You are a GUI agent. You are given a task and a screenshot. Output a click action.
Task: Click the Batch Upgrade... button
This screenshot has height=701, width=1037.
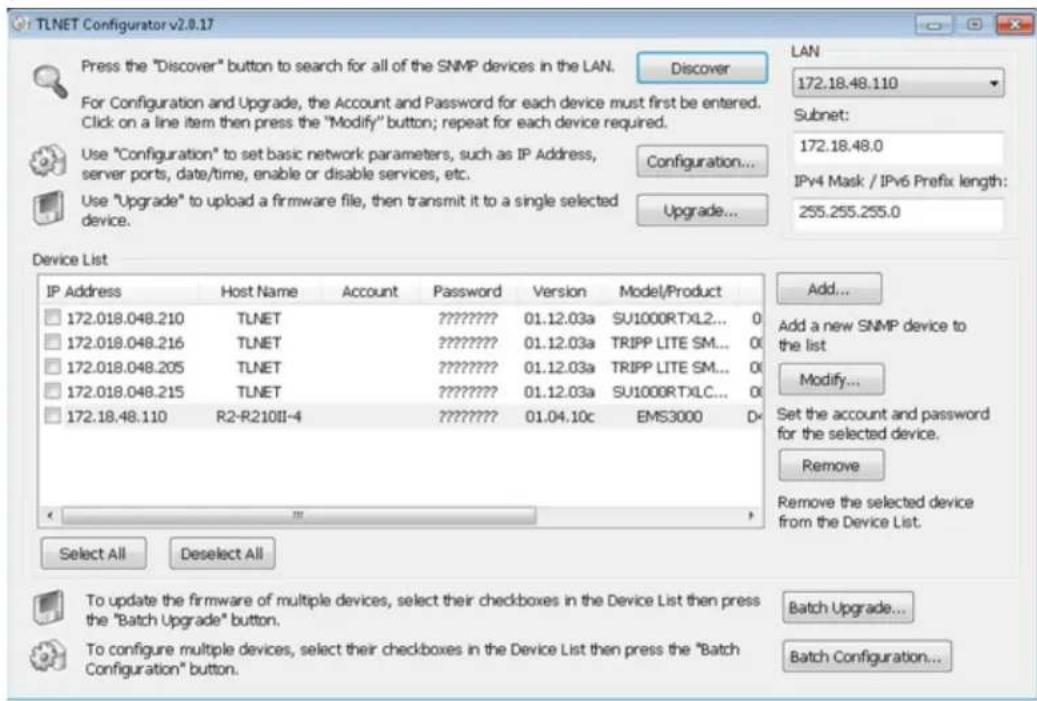(x=848, y=608)
